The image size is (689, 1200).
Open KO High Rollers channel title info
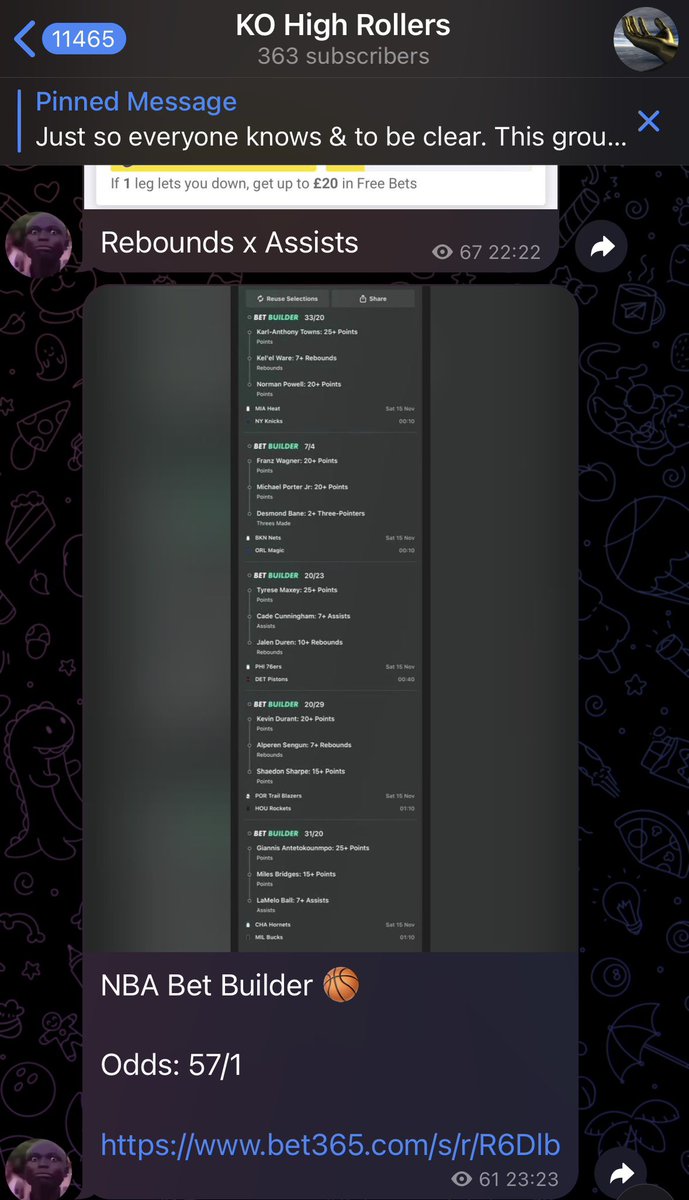tap(344, 25)
